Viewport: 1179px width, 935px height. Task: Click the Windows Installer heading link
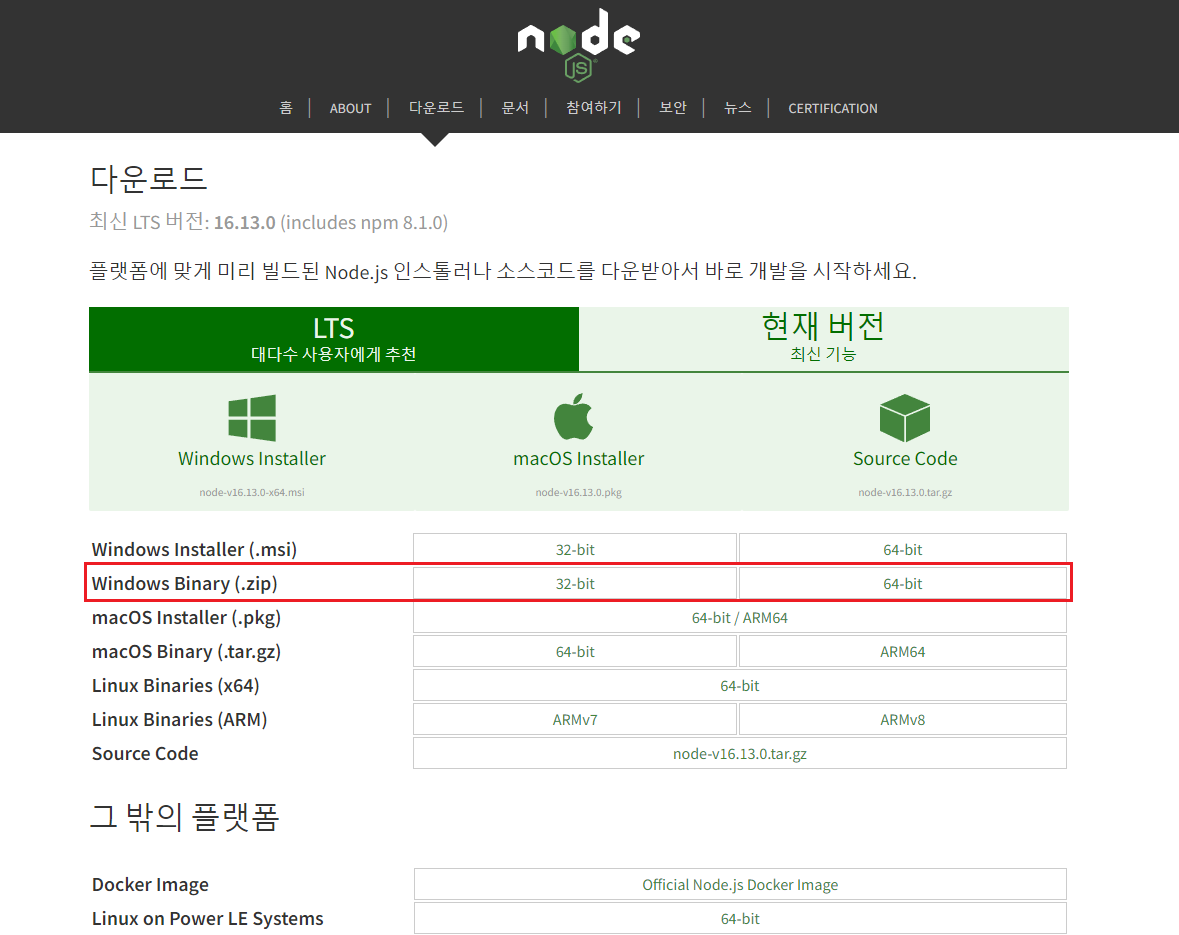(x=252, y=459)
